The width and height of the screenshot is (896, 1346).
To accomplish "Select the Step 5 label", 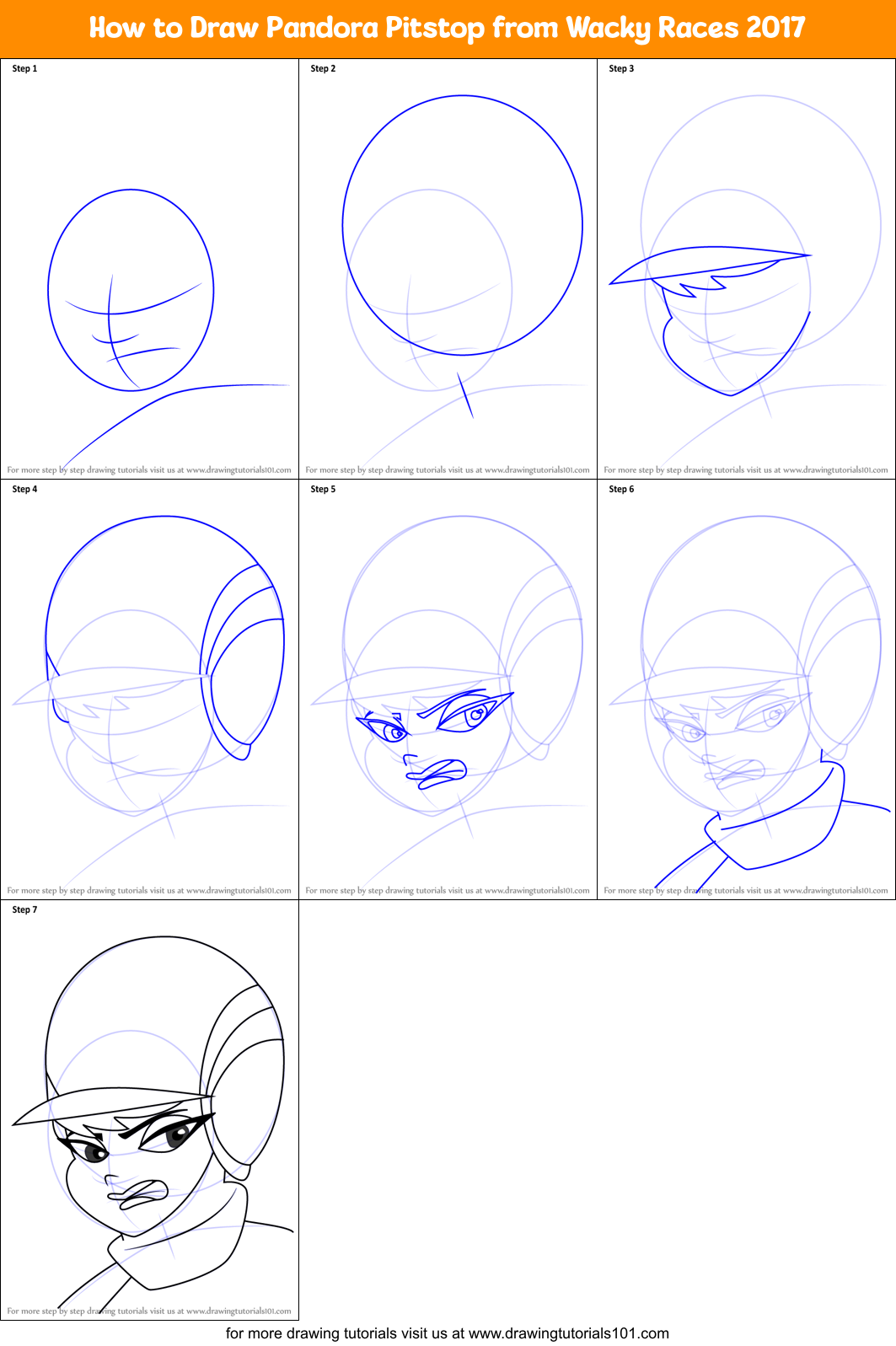I will [323, 490].
